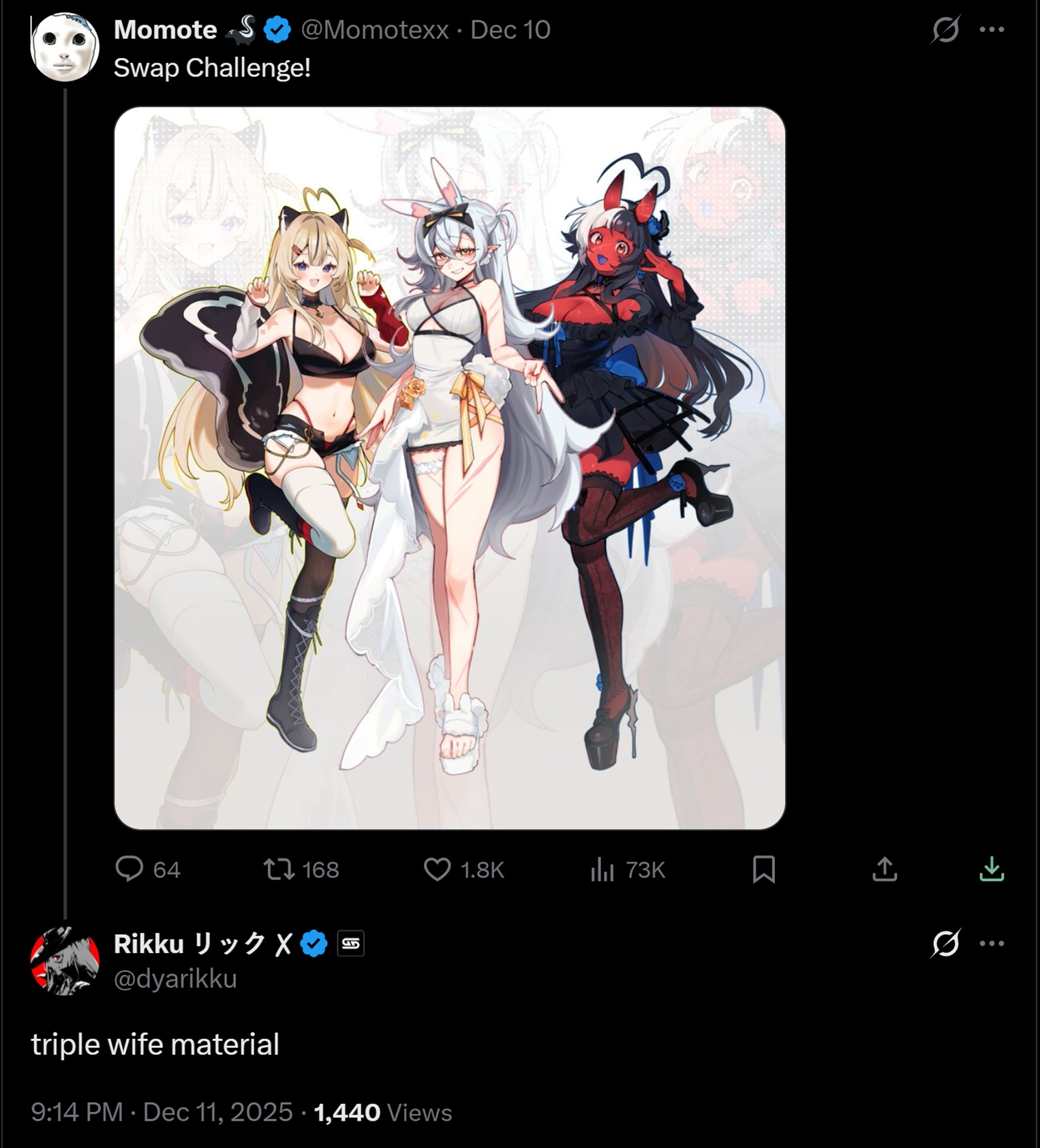
Task: Enlarge the Swap Challenge artwork image
Action: tap(450, 468)
